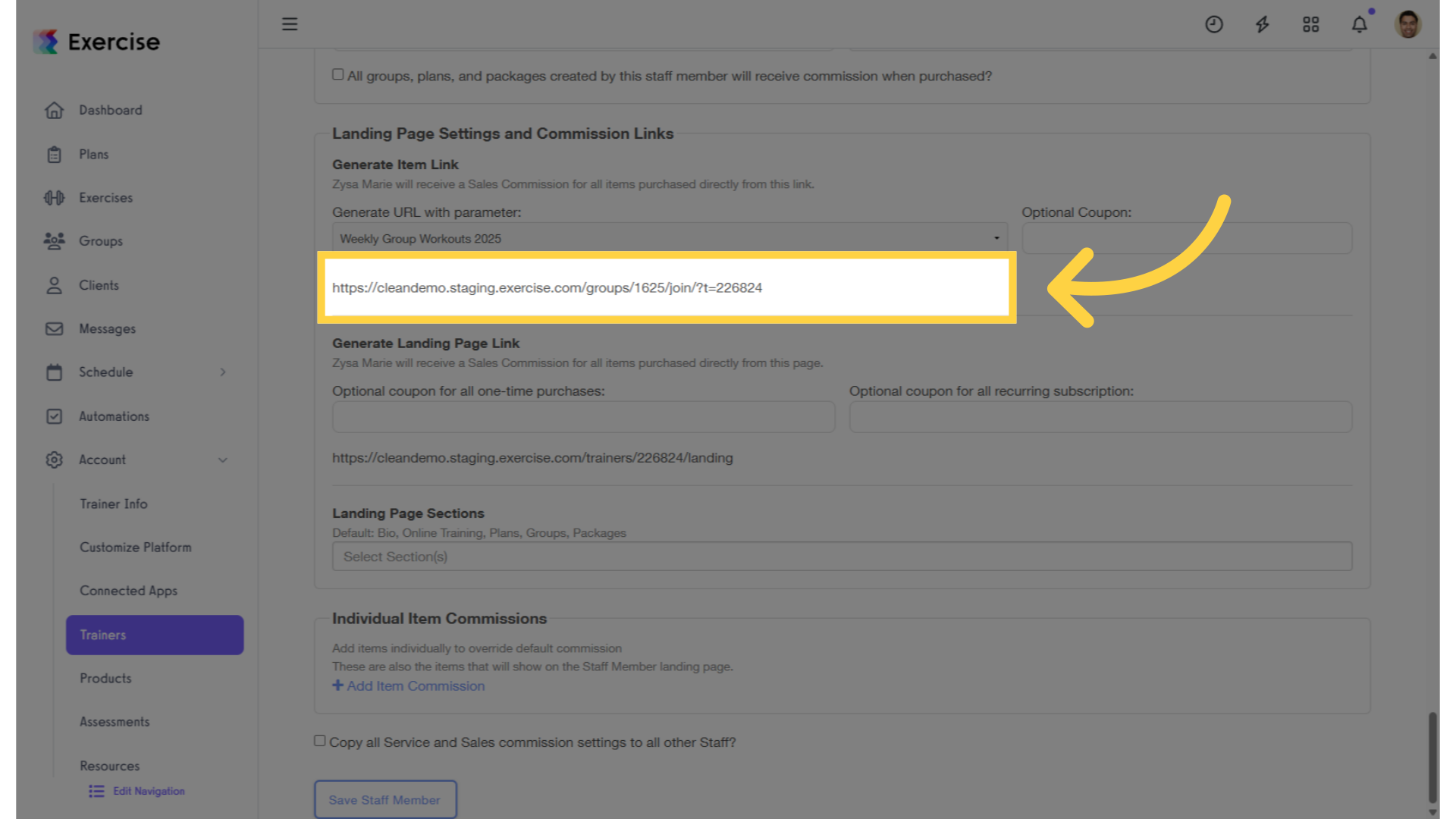The image size is (1456, 819).
Task: Go to Customize Platform in sidebar
Action: (x=136, y=548)
